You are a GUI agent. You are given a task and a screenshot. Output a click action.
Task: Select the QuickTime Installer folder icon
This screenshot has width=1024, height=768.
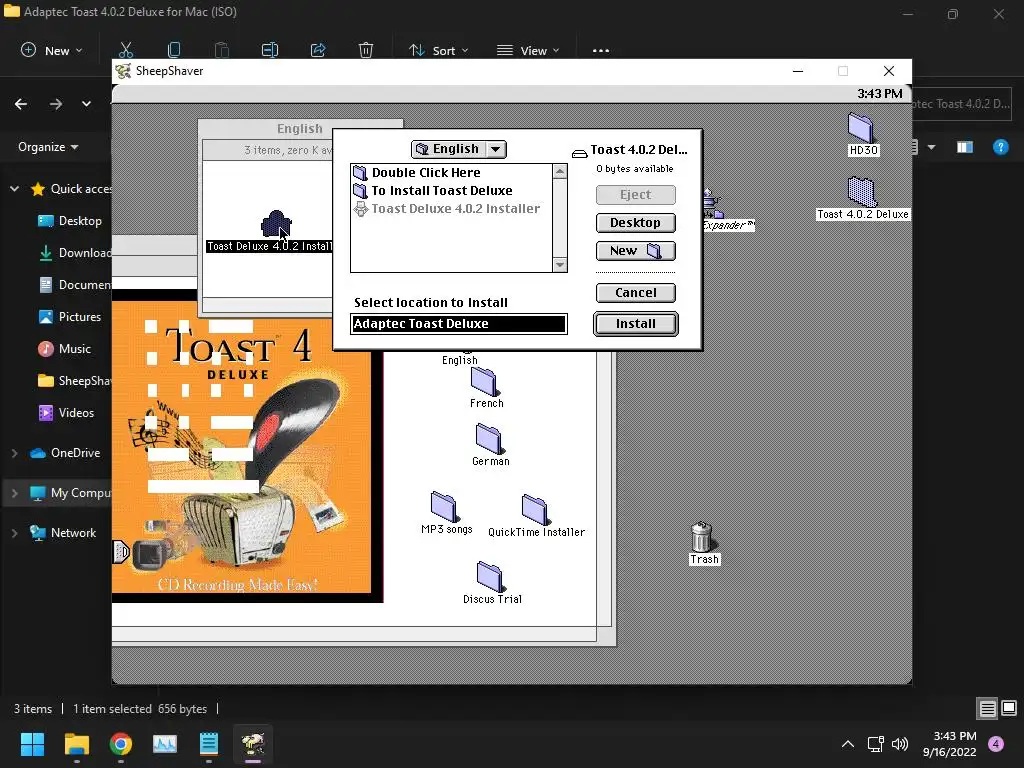pyautogui.click(x=536, y=509)
